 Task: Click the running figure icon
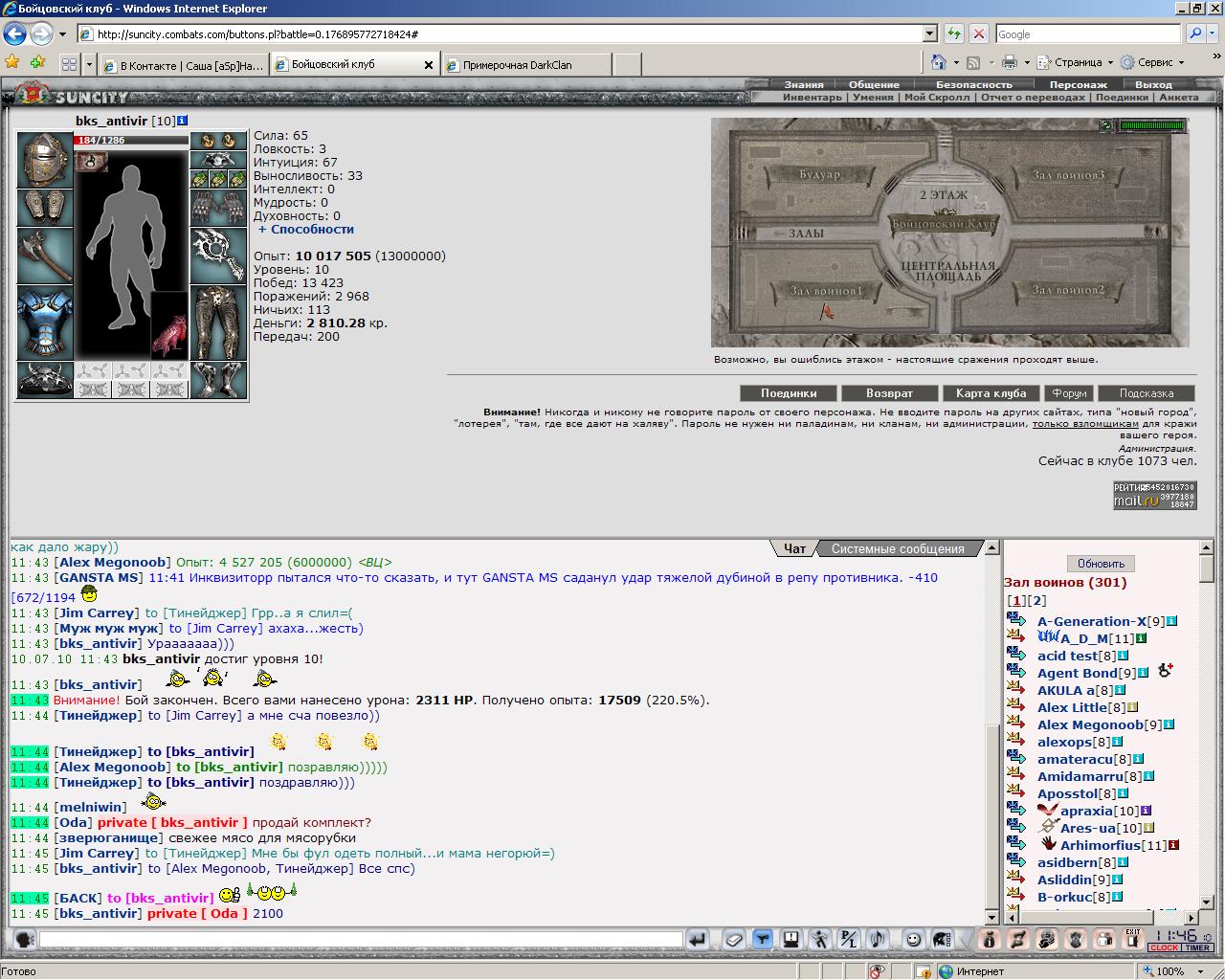tap(820, 940)
